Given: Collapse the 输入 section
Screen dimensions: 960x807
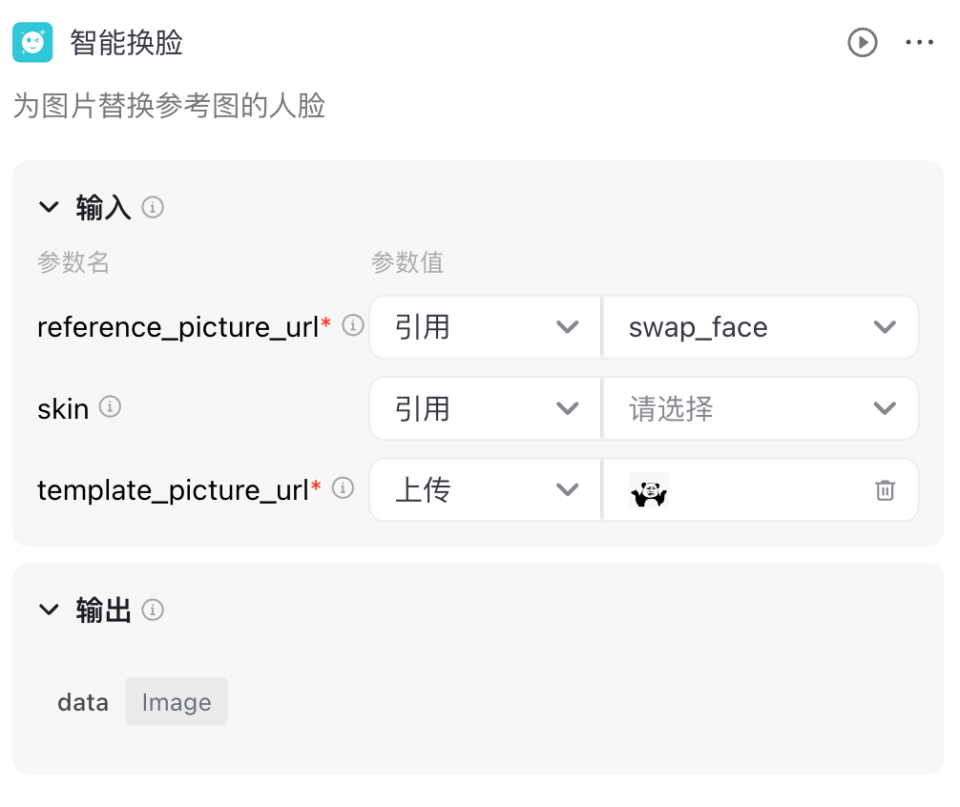Looking at the screenshot, I should click(x=48, y=206).
